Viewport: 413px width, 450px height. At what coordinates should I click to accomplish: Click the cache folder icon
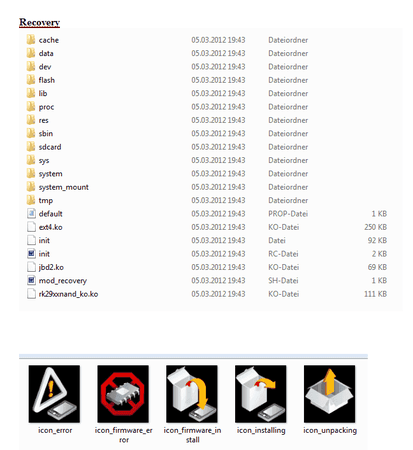[x=31, y=40]
